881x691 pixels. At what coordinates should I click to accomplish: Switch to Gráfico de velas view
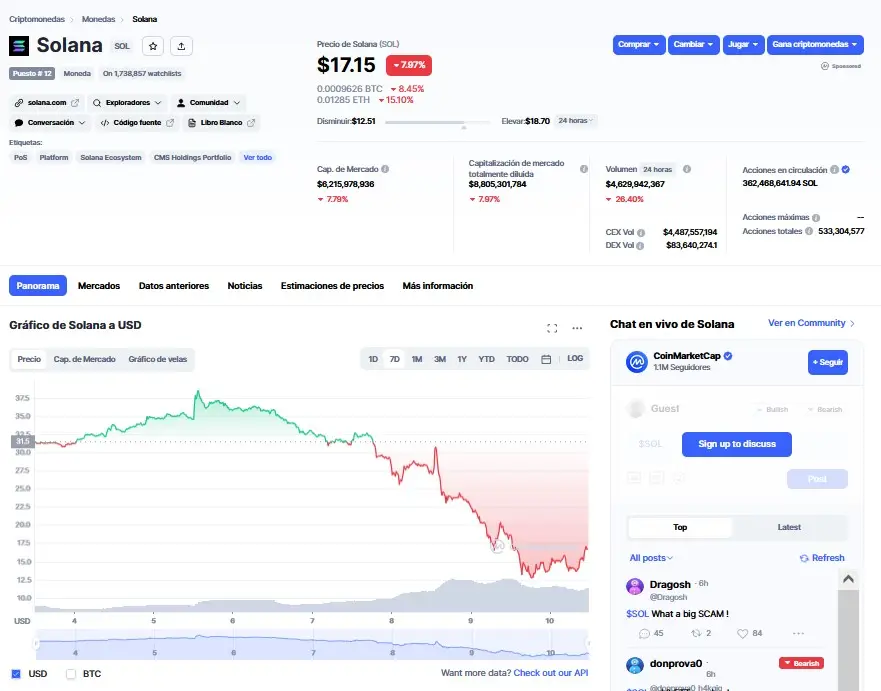coord(157,359)
